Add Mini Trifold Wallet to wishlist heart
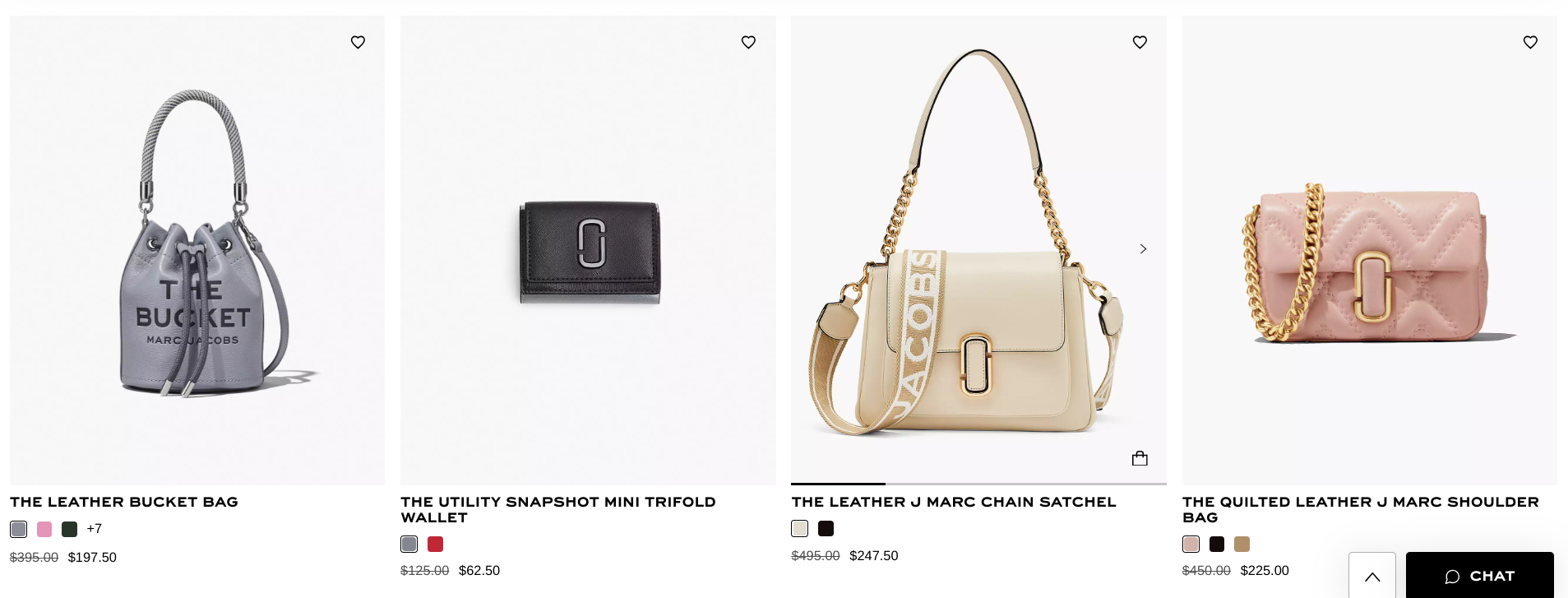The height and width of the screenshot is (598, 1568). tap(748, 42)
